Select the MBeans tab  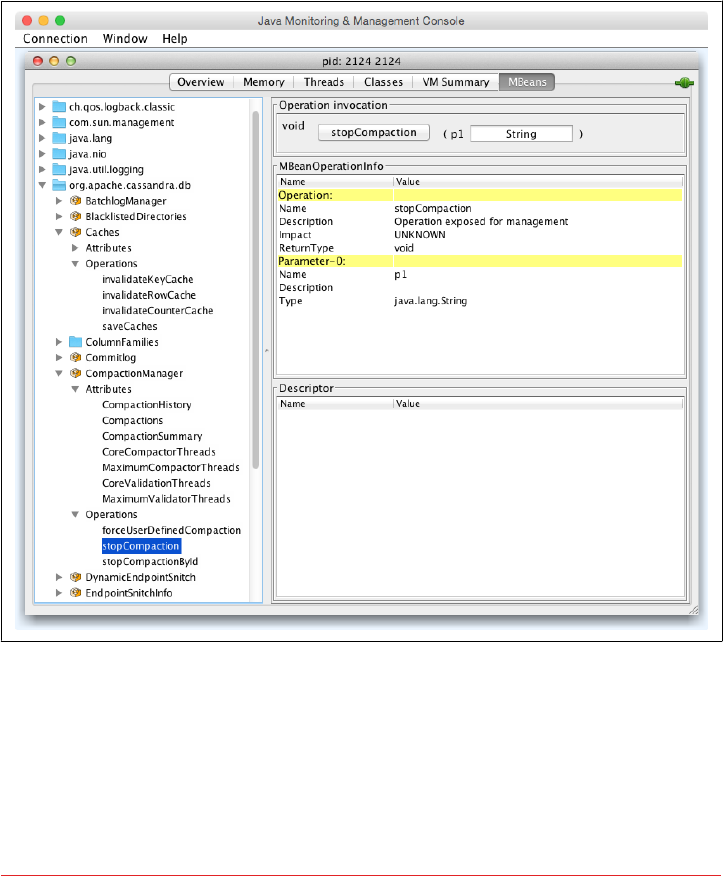point(527,82)
